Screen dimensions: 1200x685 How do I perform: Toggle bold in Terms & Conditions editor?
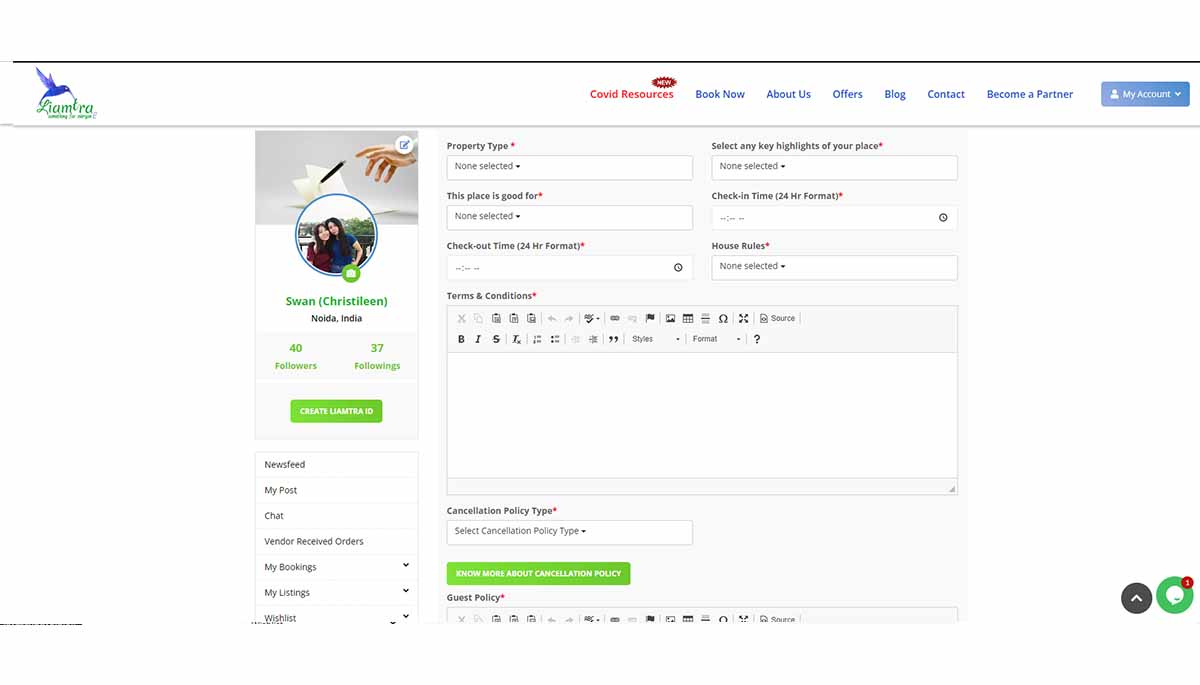pos(461,339)
